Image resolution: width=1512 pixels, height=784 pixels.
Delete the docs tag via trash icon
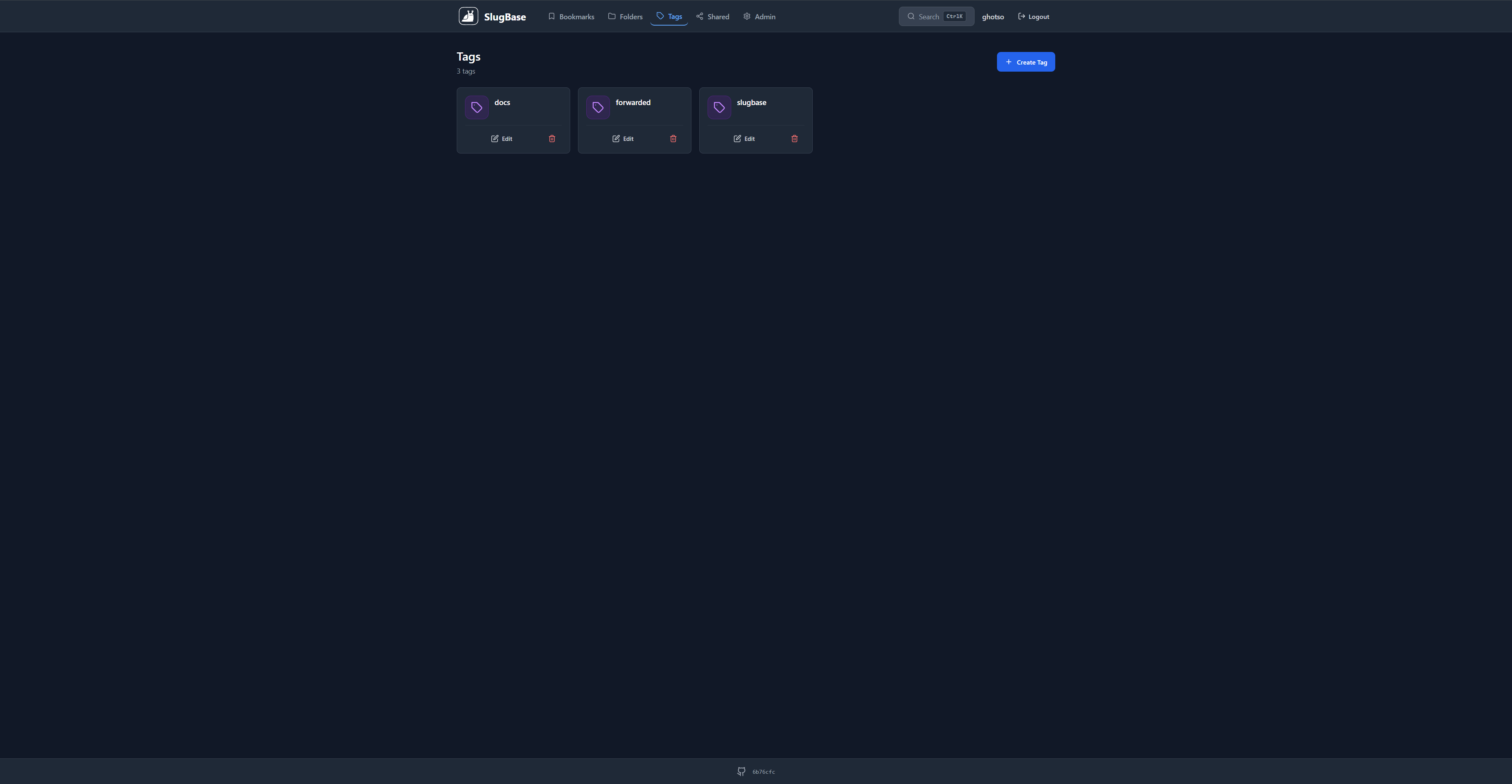coord(552,139)
